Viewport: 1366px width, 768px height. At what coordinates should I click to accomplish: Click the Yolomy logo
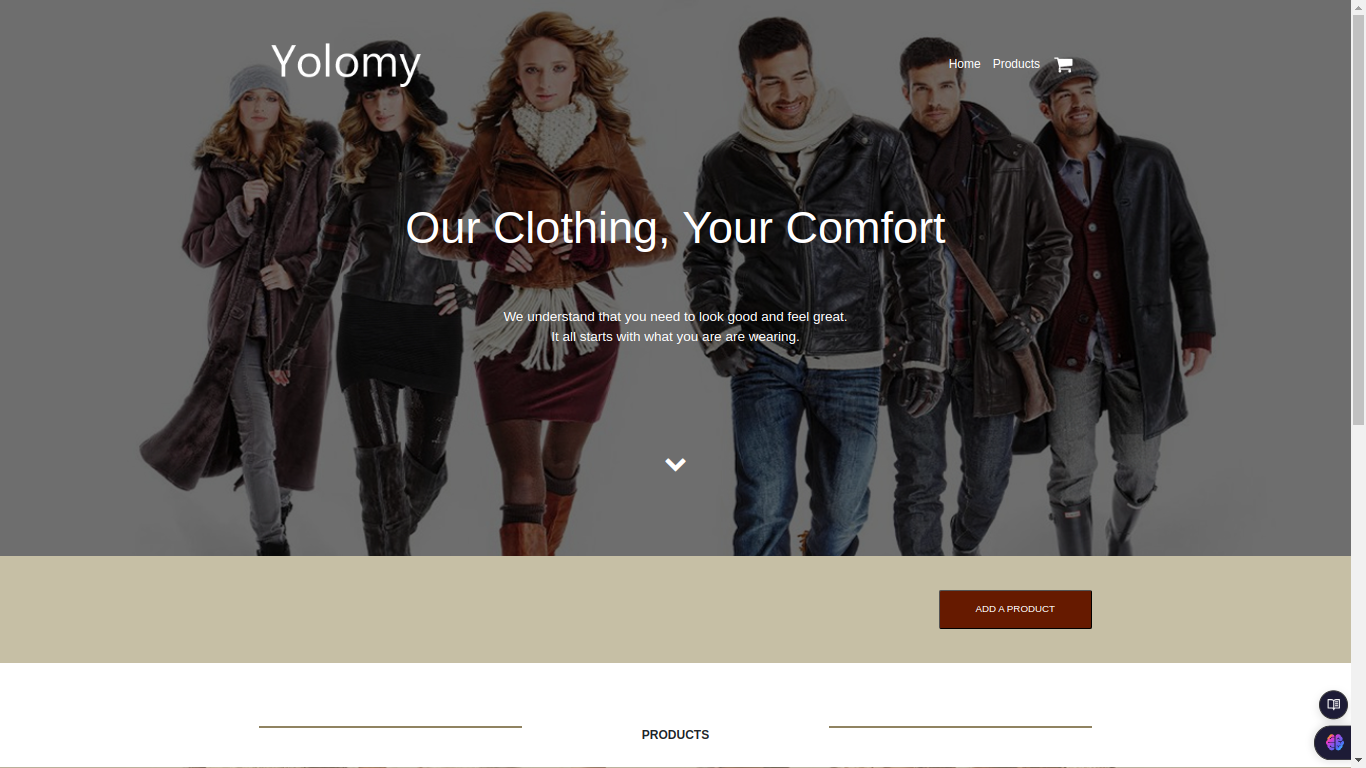tap(345, 62)
